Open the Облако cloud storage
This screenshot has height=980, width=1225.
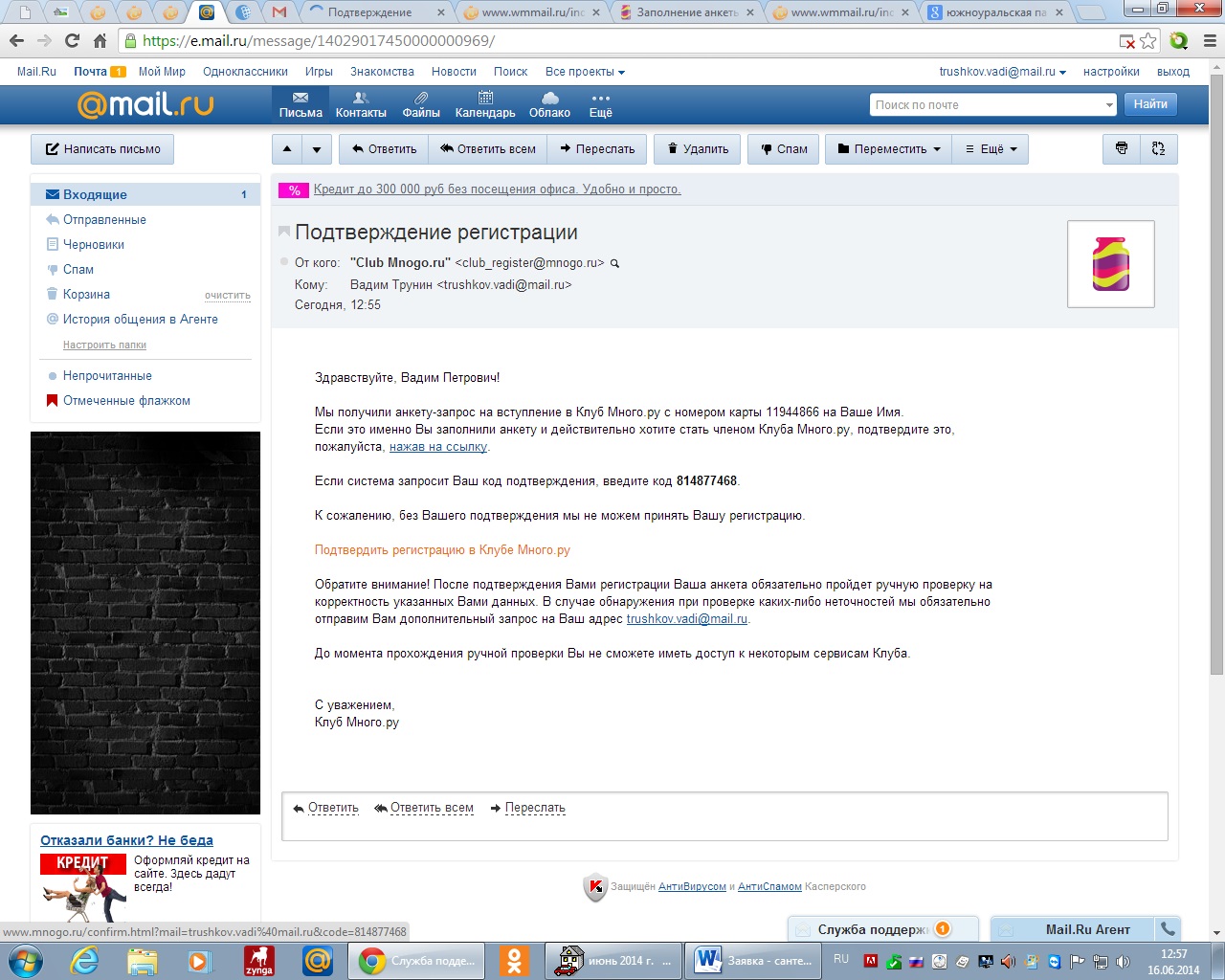549,105
